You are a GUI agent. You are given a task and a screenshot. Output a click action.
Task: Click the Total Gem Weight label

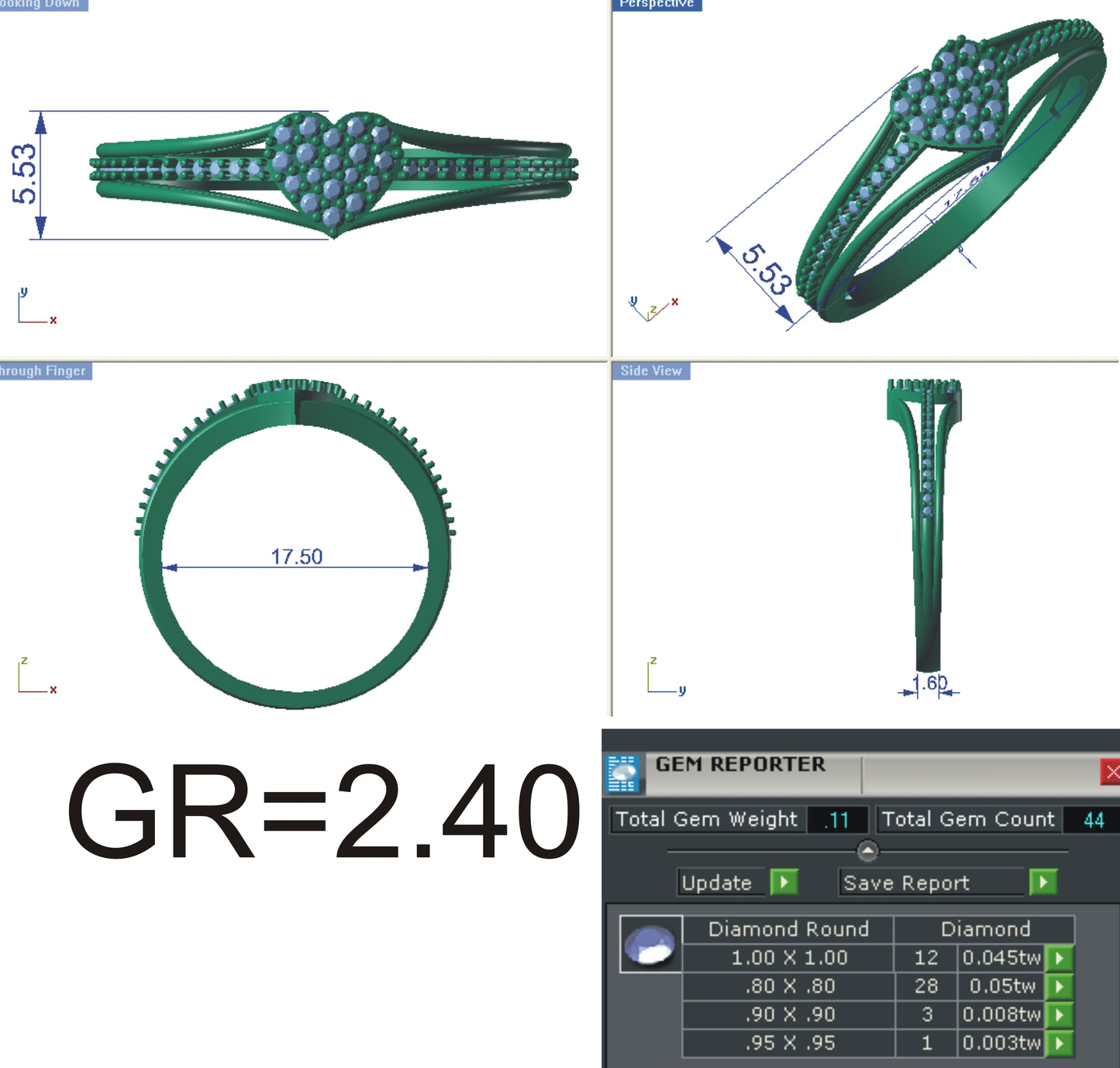tap(706, 819)
